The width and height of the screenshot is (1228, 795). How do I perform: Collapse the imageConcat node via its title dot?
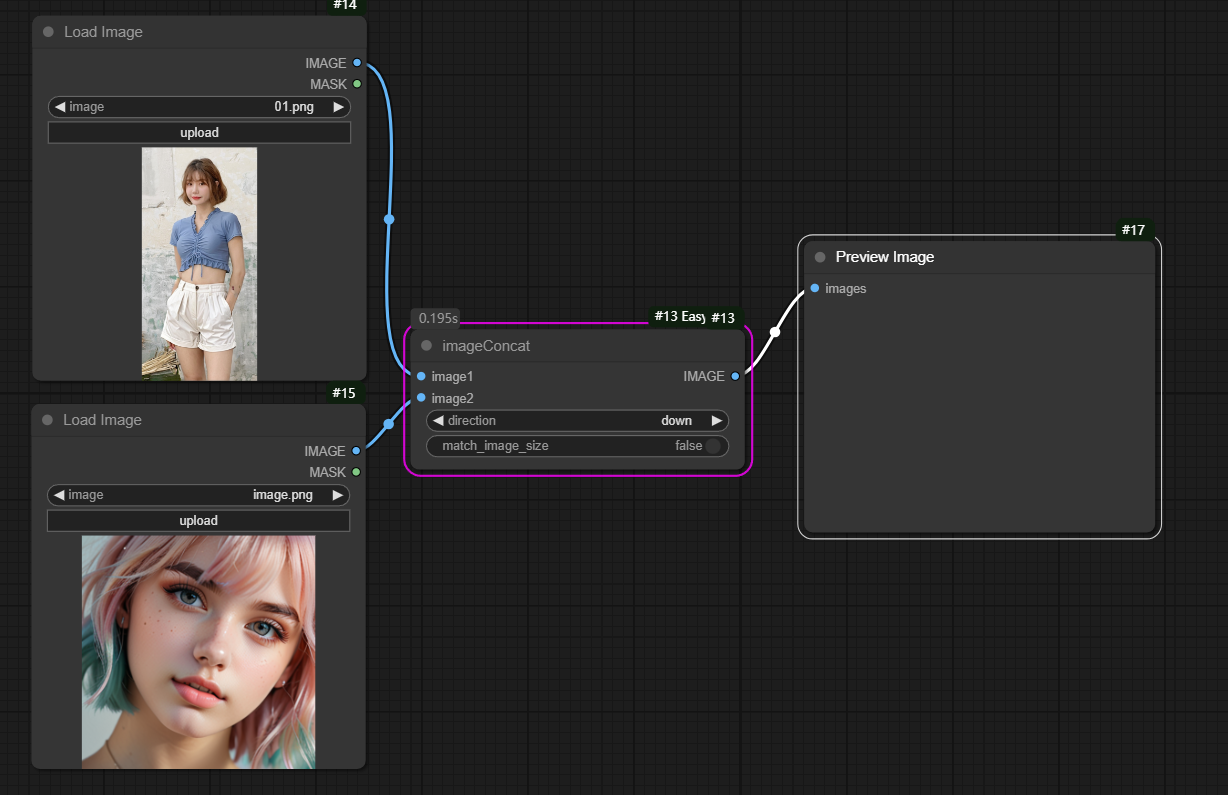click(x=426, y=346)
